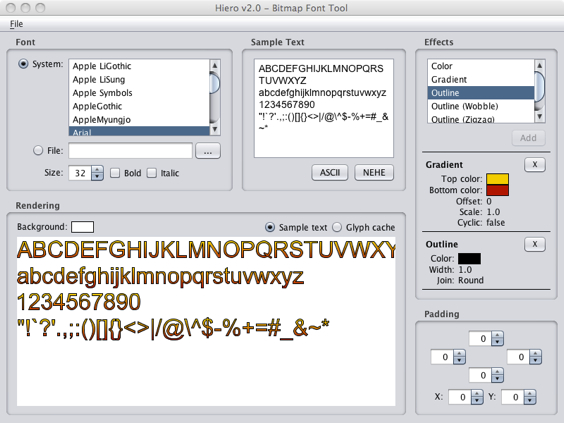
Task: Click the font size field showing 32
Action: tap(80, 173)
